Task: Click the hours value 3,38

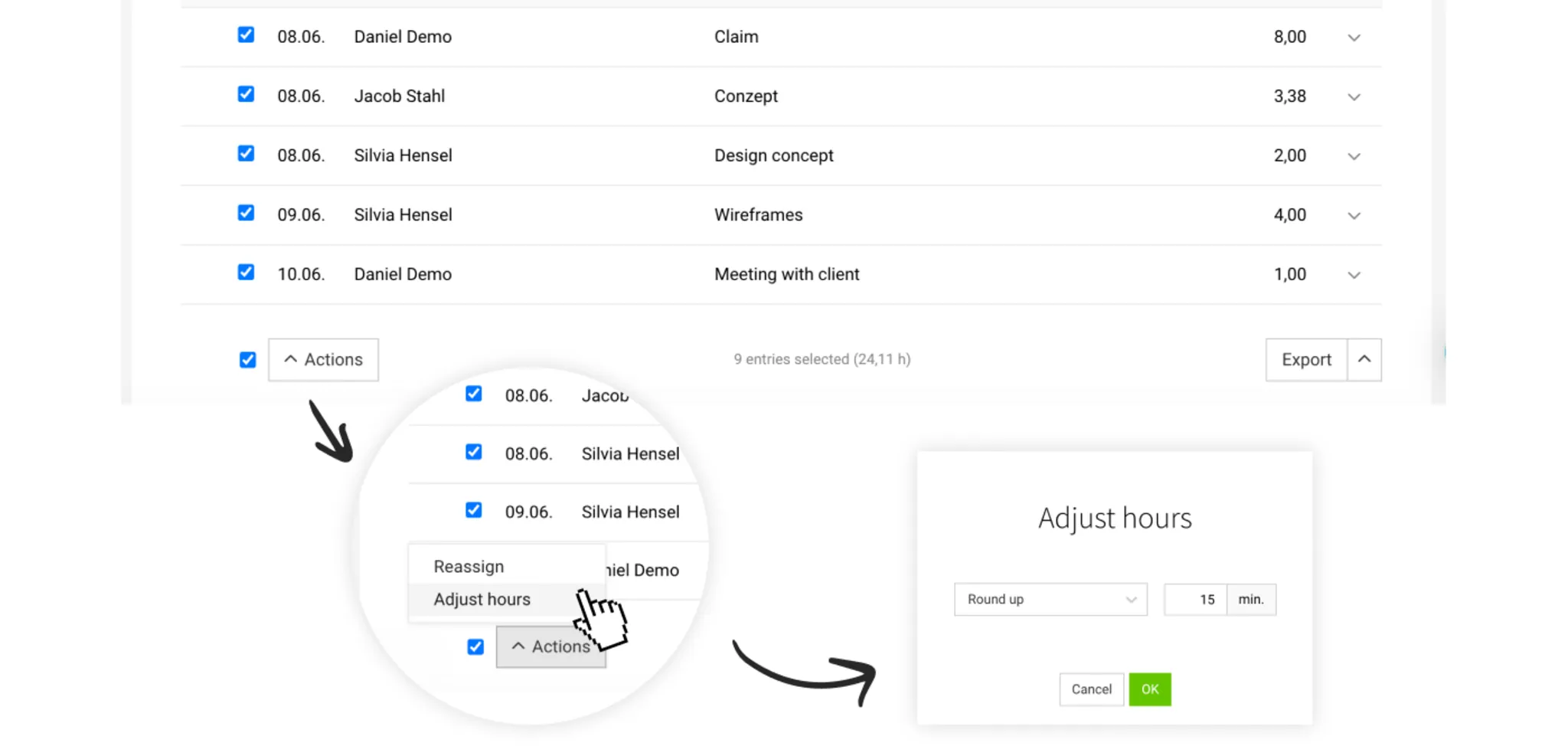Action: [1289, 97]
